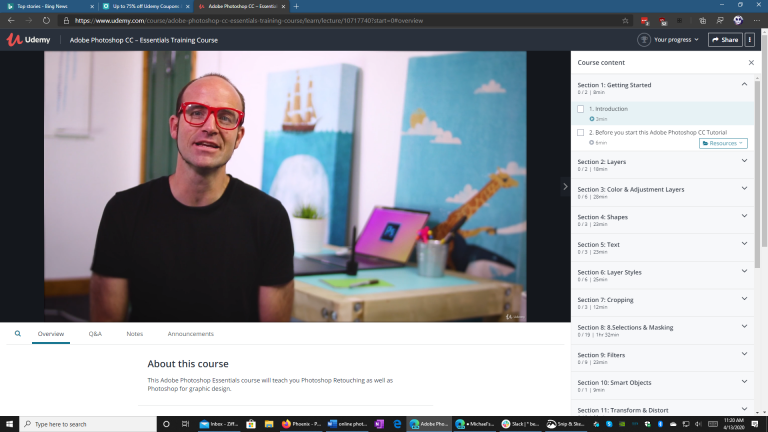Click the red shield extension icon
Viewport: 768px width, 432px height.
tap(663, 21)
